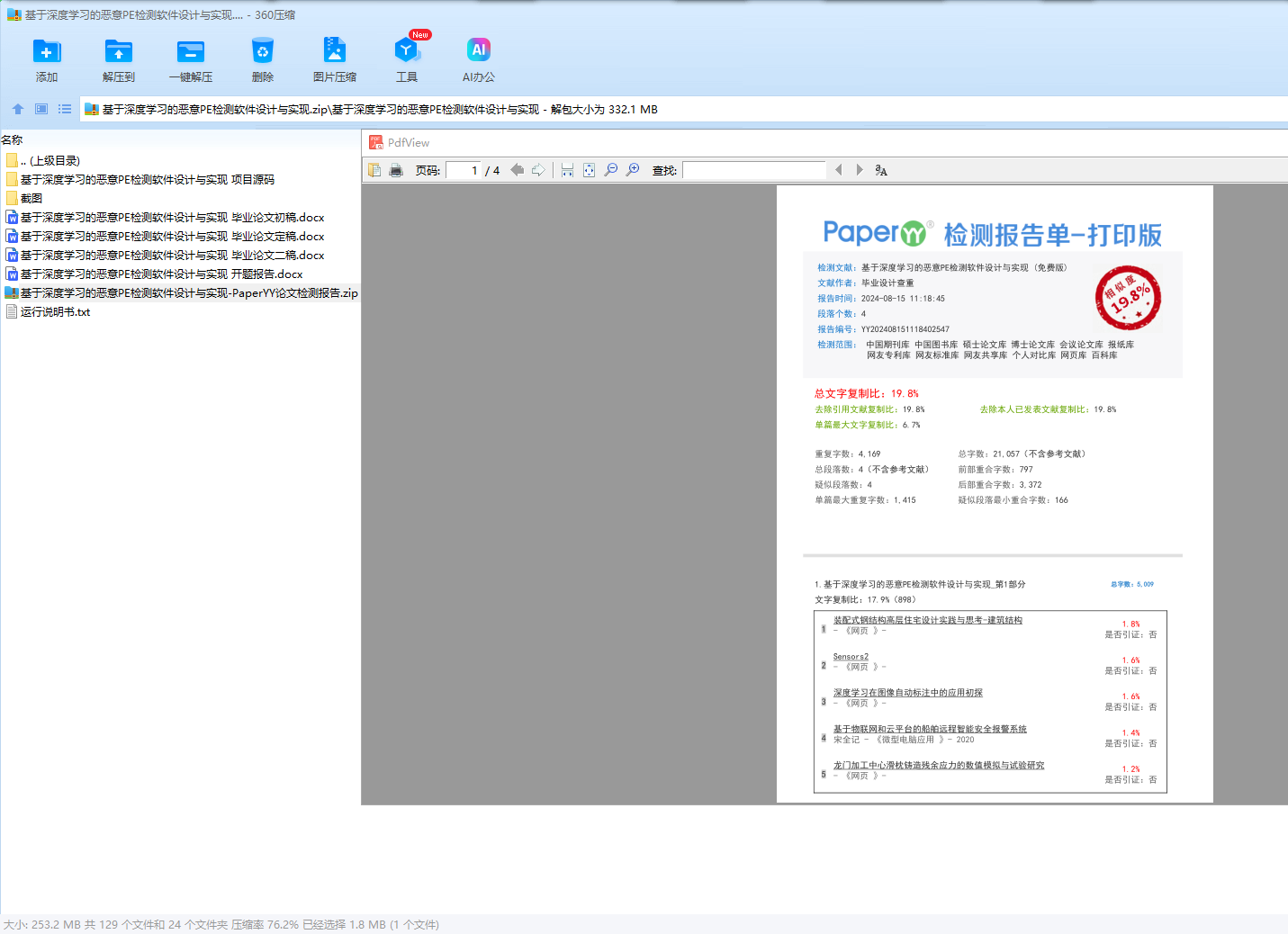Select the 开题报告.docx file
The height and width of the screenshot is (934, 1288).
(155, 274)
